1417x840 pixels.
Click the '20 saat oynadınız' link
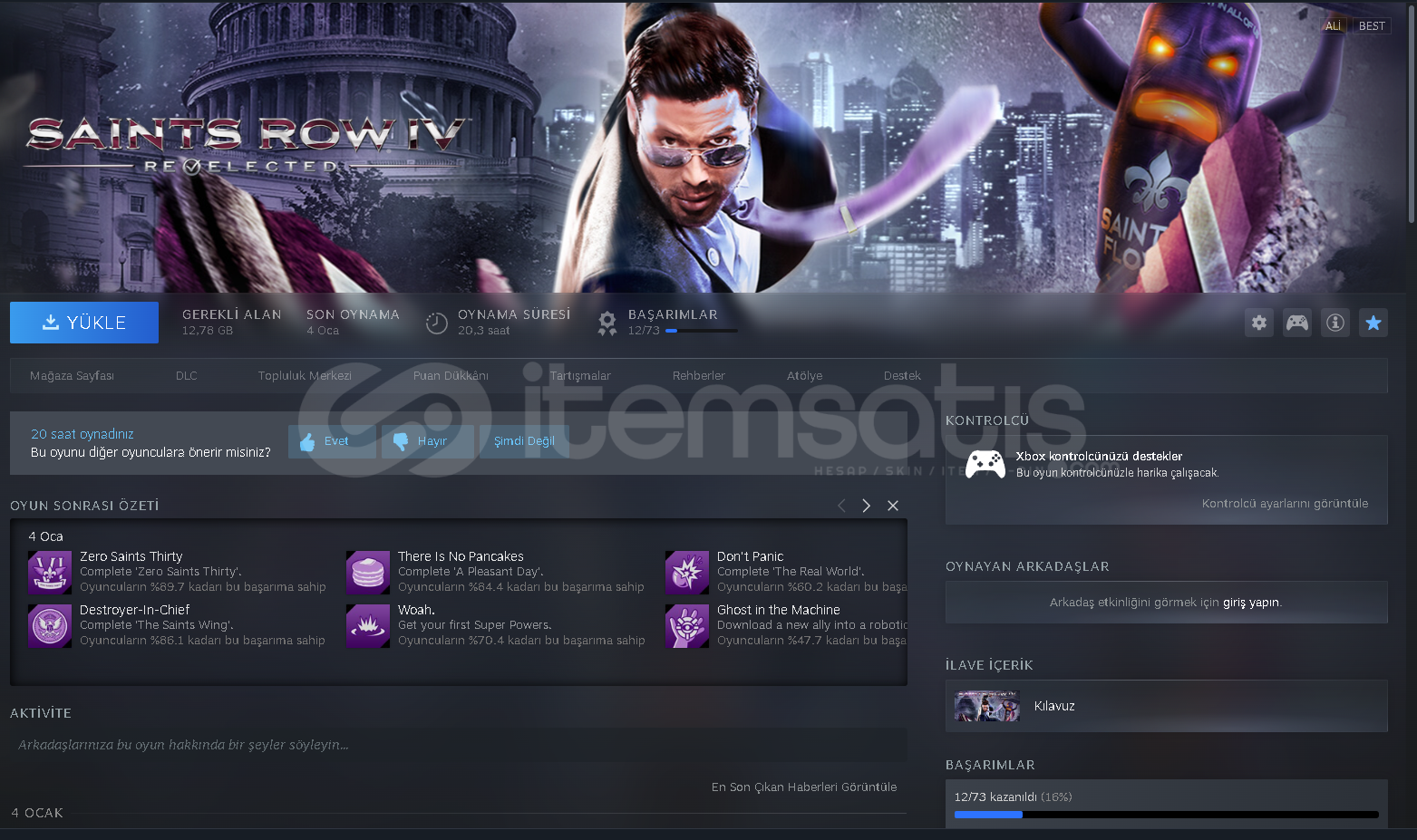point(82,434)
